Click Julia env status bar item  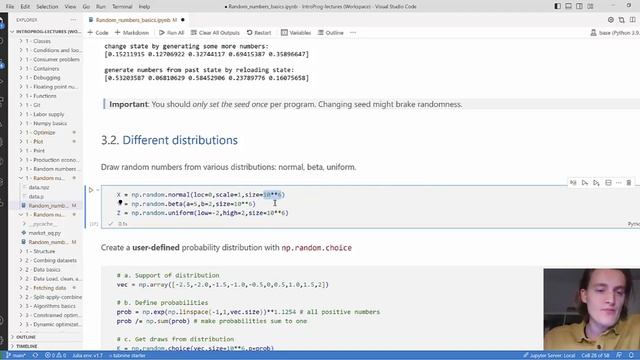click(x=87, y=356)
